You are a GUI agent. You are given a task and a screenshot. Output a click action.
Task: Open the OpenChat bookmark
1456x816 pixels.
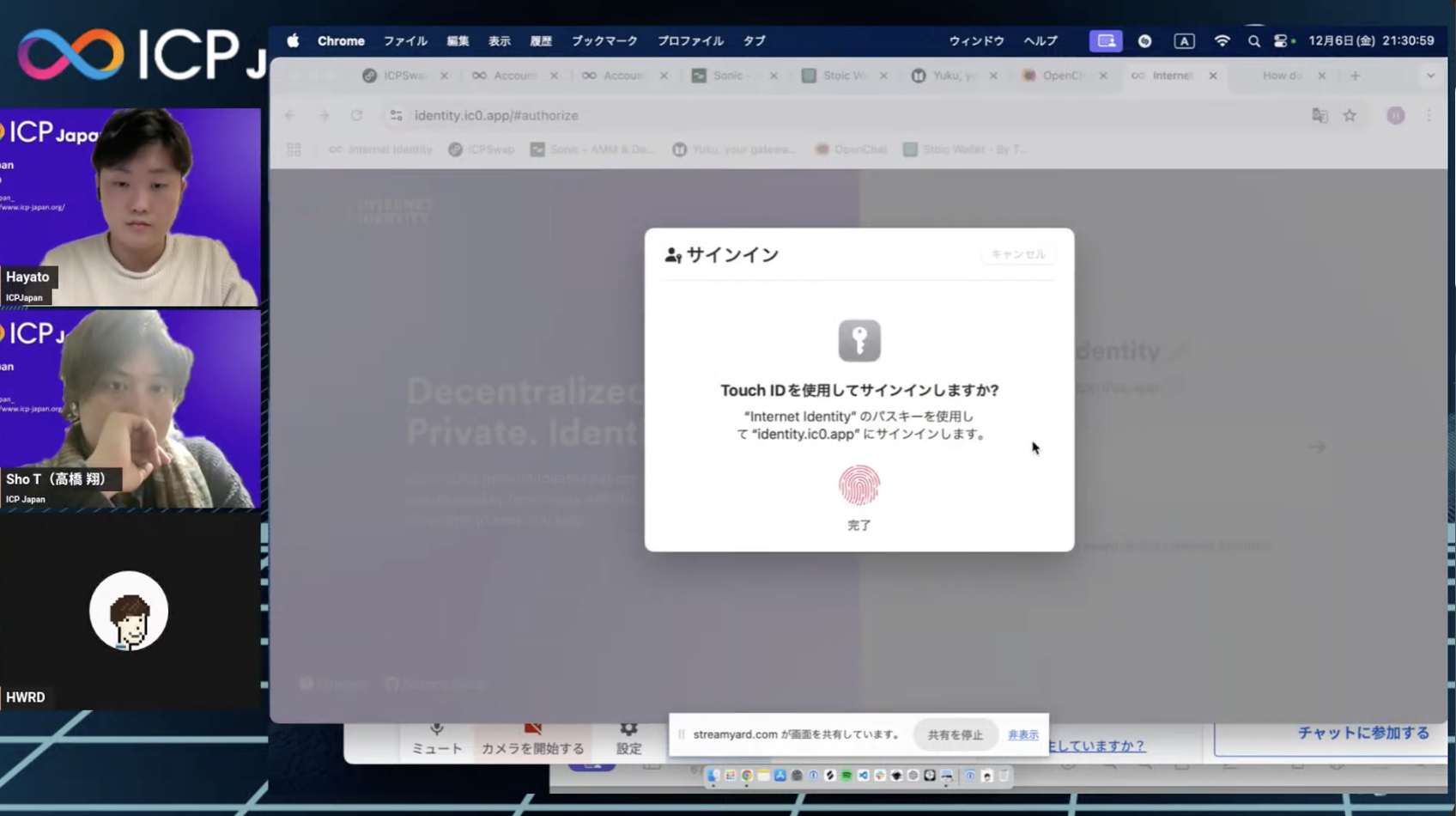click(851, 149)
